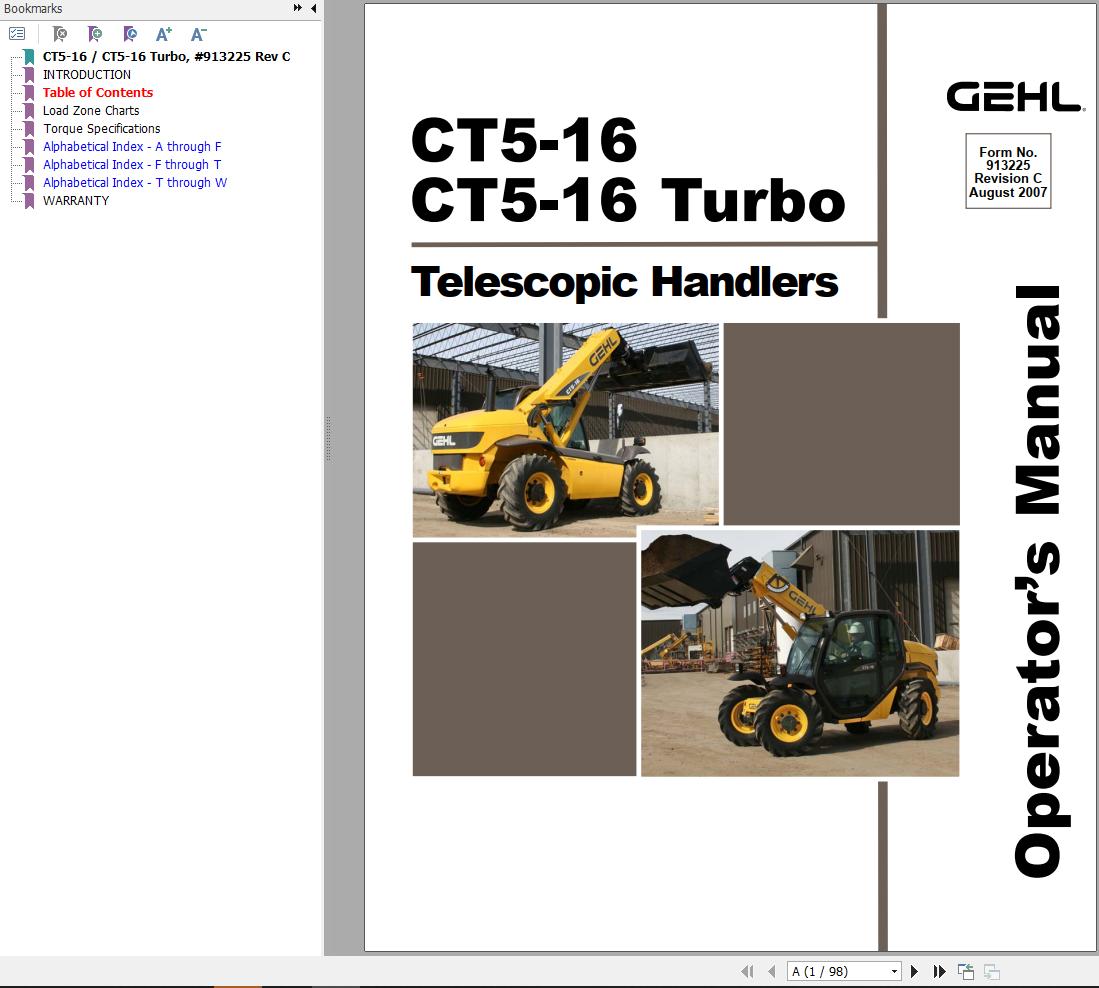Select the delete bookmark icon
Screen dimensions: 1099x988
(x=60, y=33)
